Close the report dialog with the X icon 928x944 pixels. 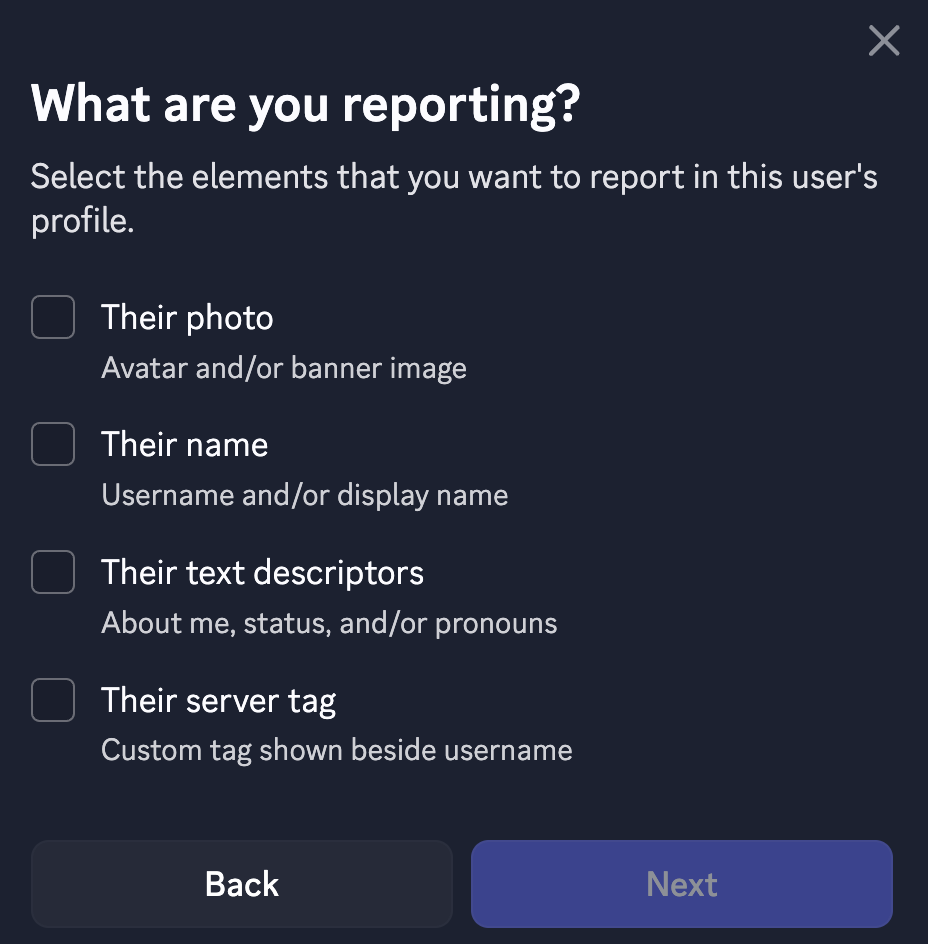pyautogui.click(x=884, y=41)
